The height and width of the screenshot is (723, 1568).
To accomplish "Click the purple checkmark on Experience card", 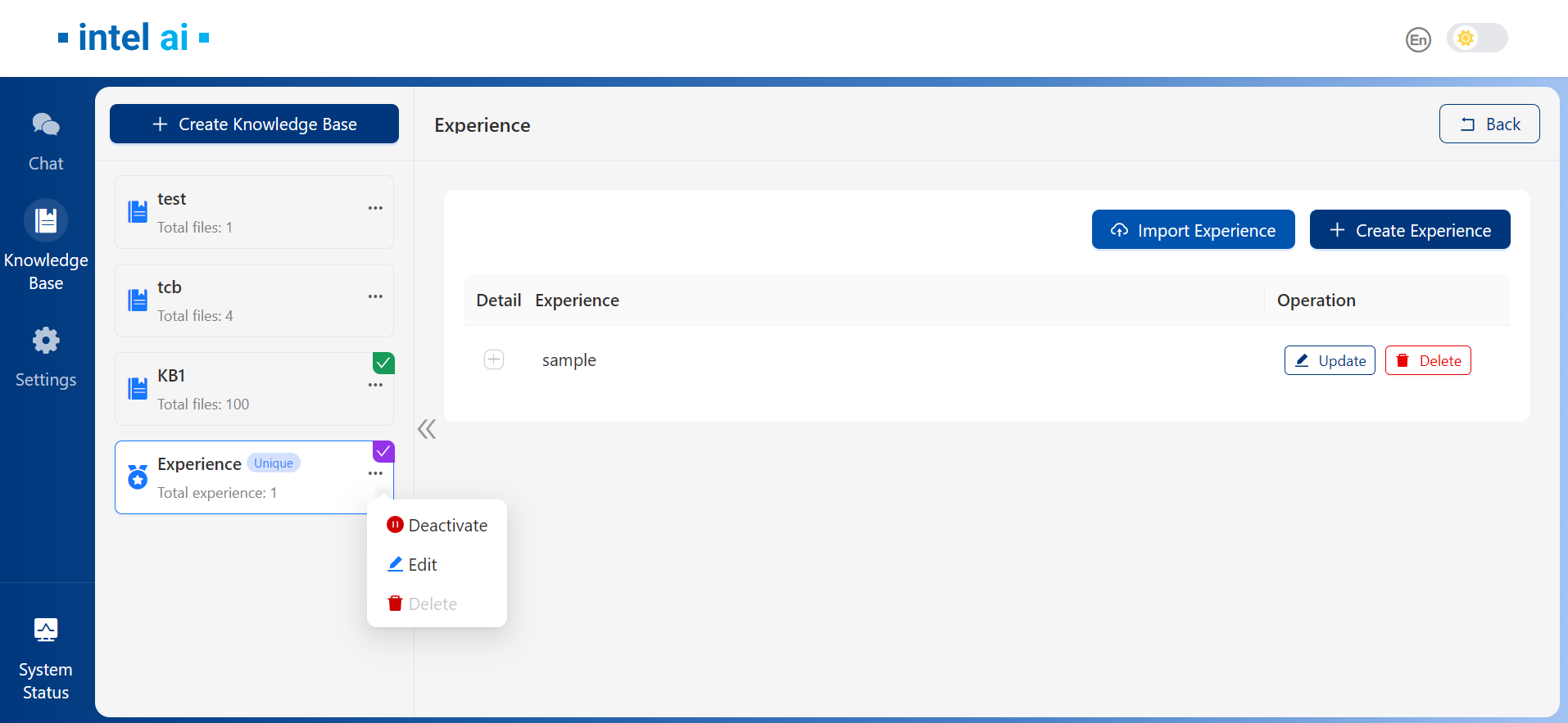I will 383,451.
